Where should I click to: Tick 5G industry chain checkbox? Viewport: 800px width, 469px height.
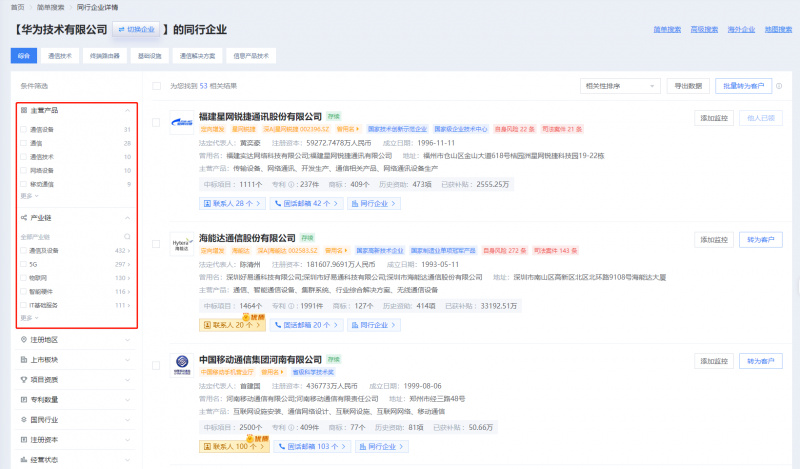(x=23, y=264)
